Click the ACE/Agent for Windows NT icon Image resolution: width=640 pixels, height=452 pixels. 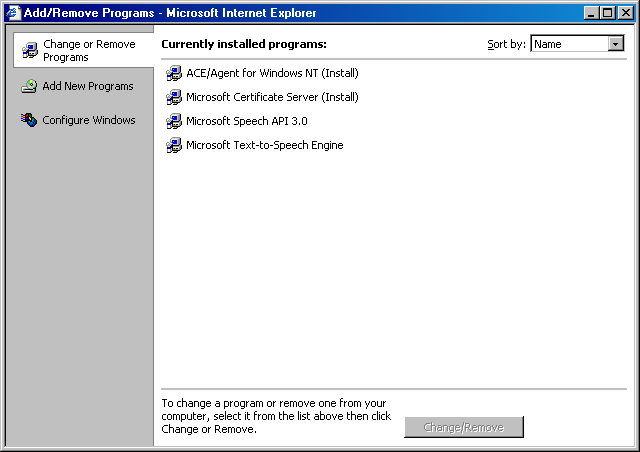tap(174, 73)
